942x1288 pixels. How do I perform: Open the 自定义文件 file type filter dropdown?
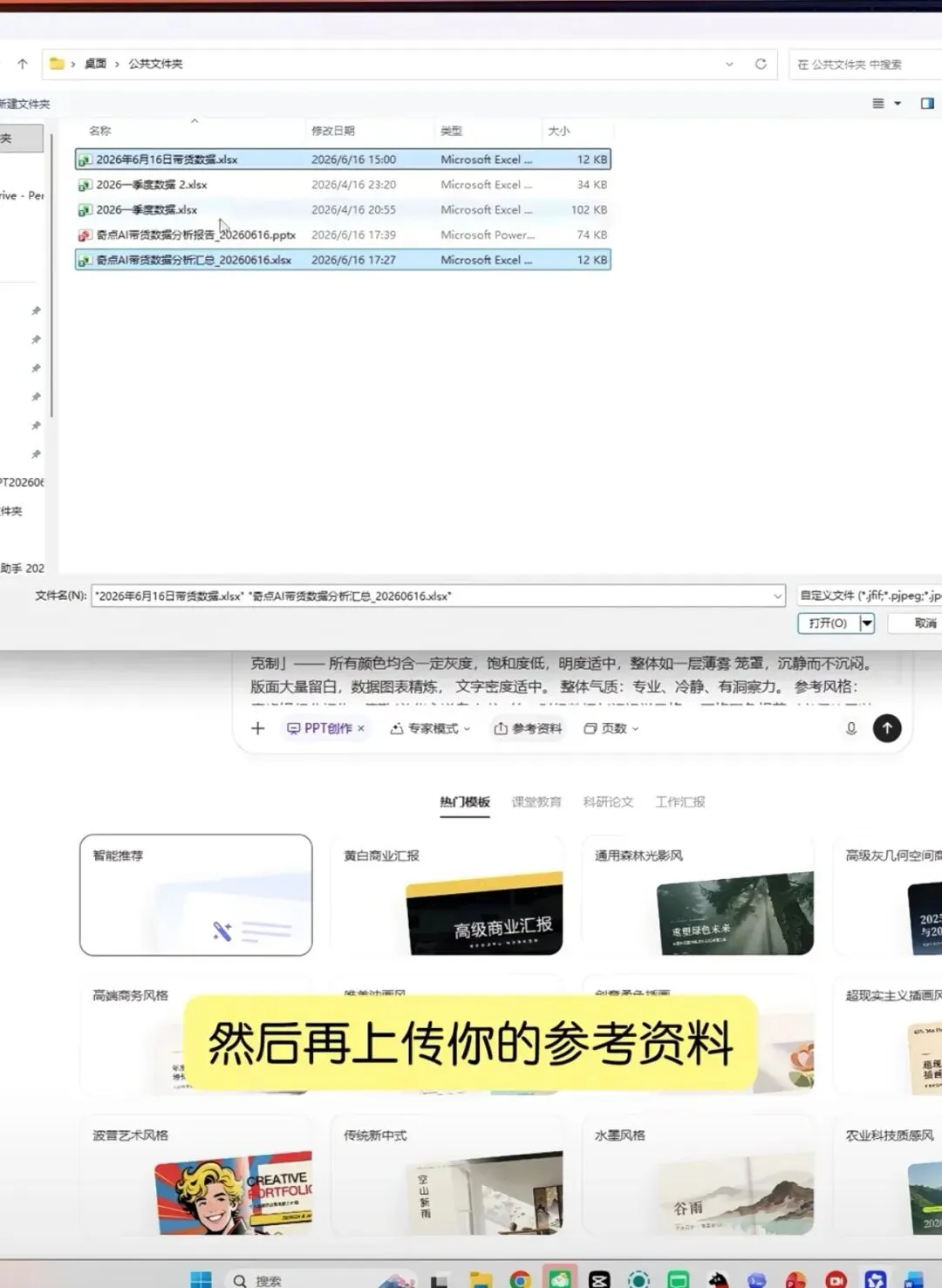[869, 596]
